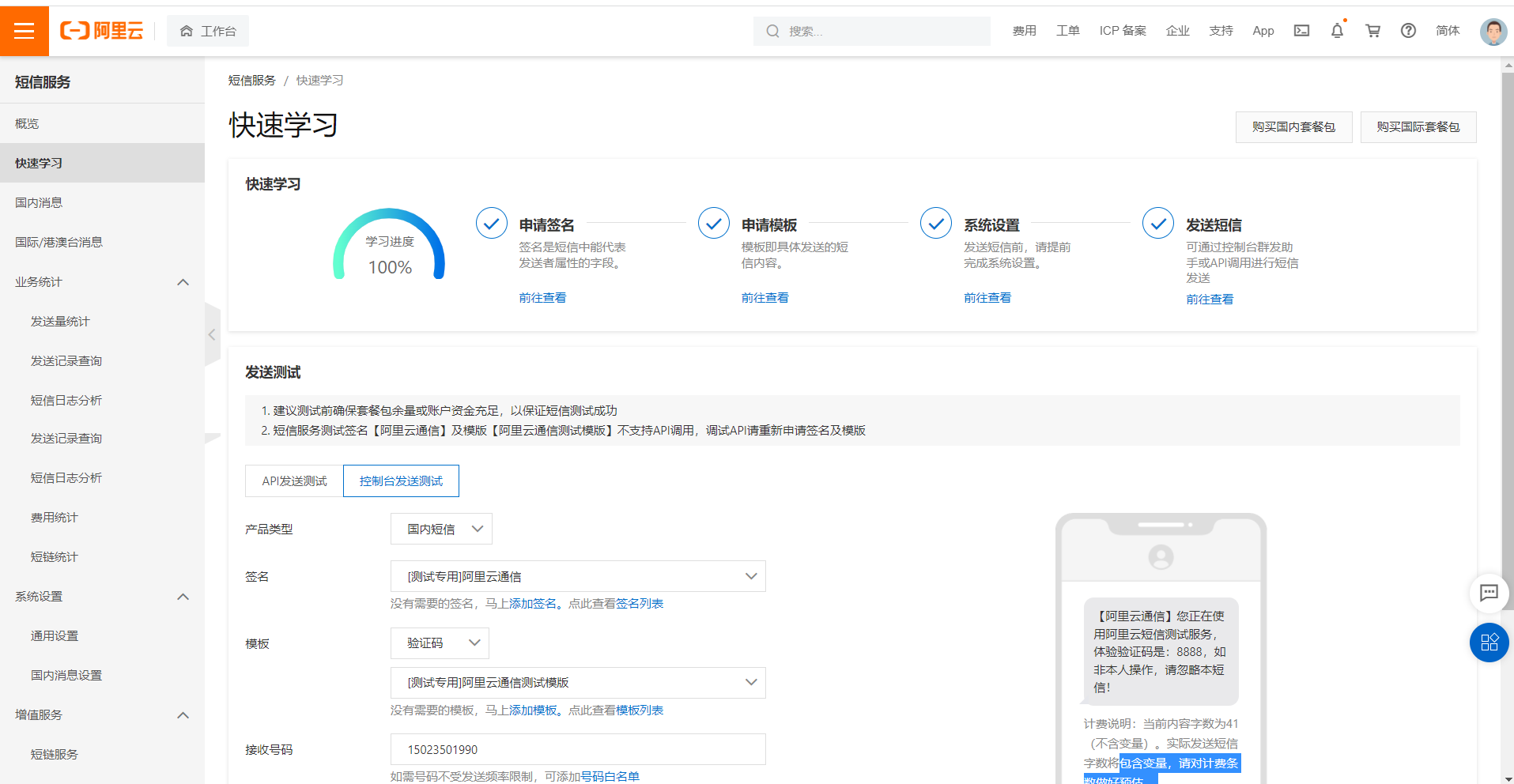Click the Alibaba Cloud logo
Viewport: 1514px width, 784px height.
(102, 31)
